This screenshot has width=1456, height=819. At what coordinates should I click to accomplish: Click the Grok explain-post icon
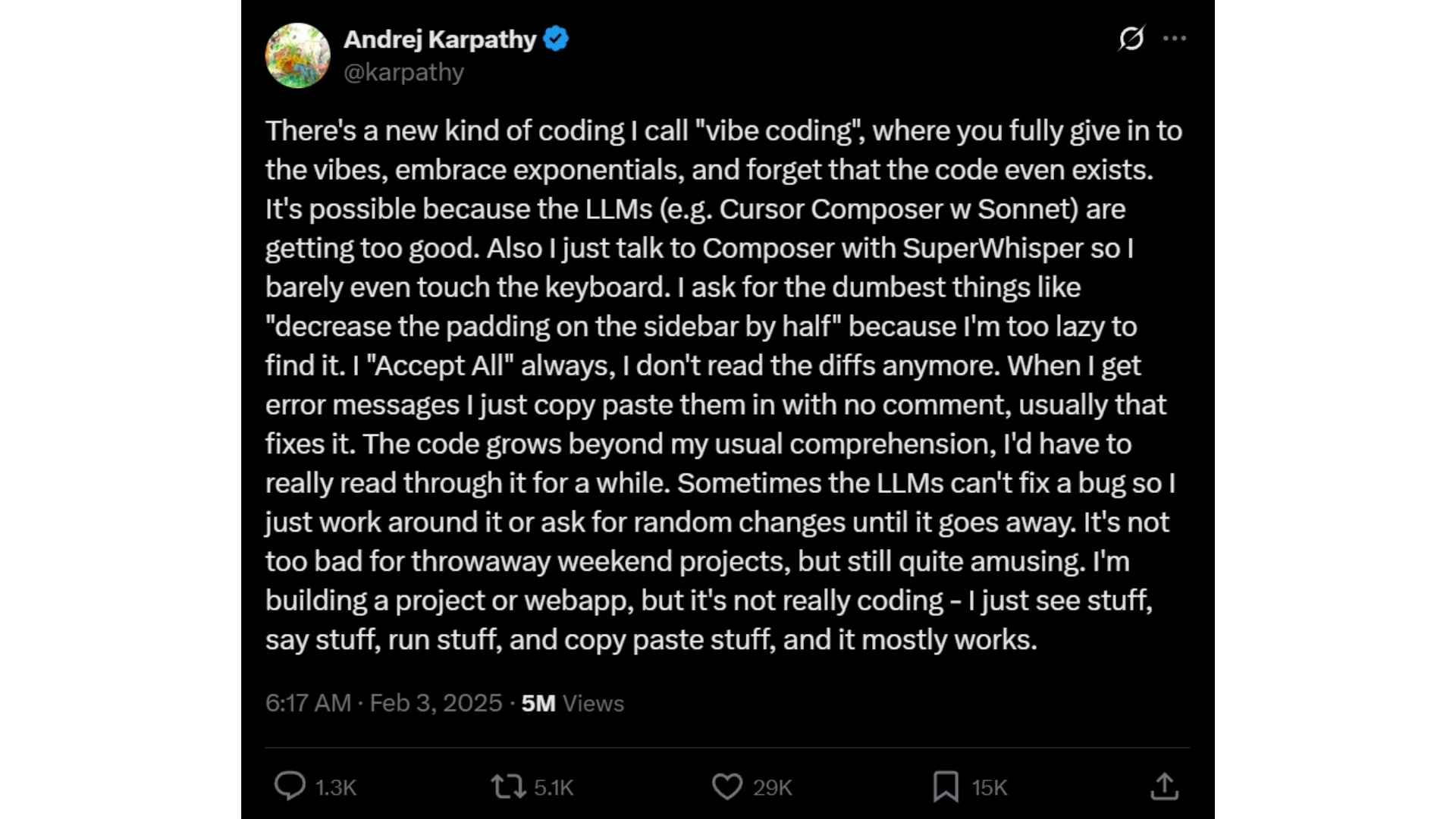[1131, 38]
